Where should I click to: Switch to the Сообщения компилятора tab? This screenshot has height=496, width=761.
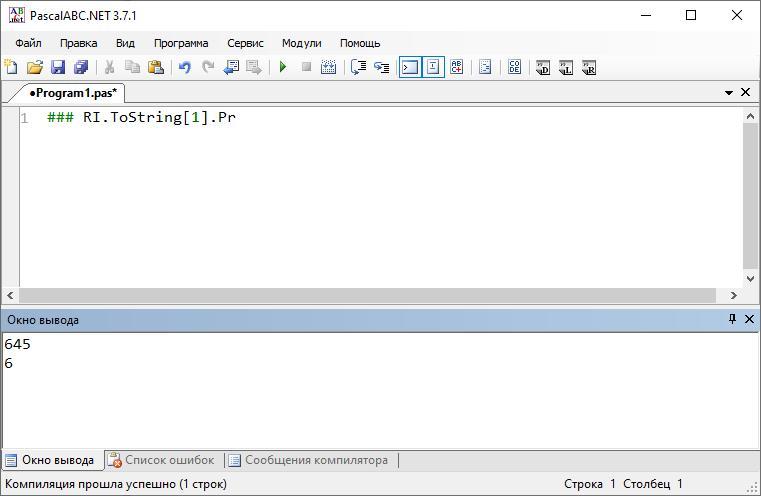(309, 460)
